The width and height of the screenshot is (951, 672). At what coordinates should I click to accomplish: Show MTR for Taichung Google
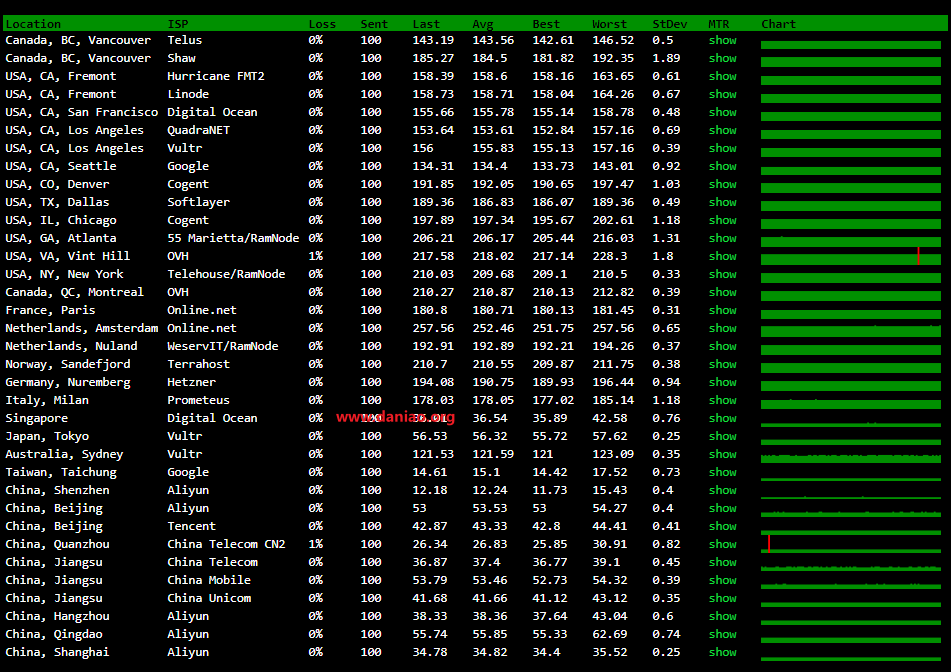722,472
